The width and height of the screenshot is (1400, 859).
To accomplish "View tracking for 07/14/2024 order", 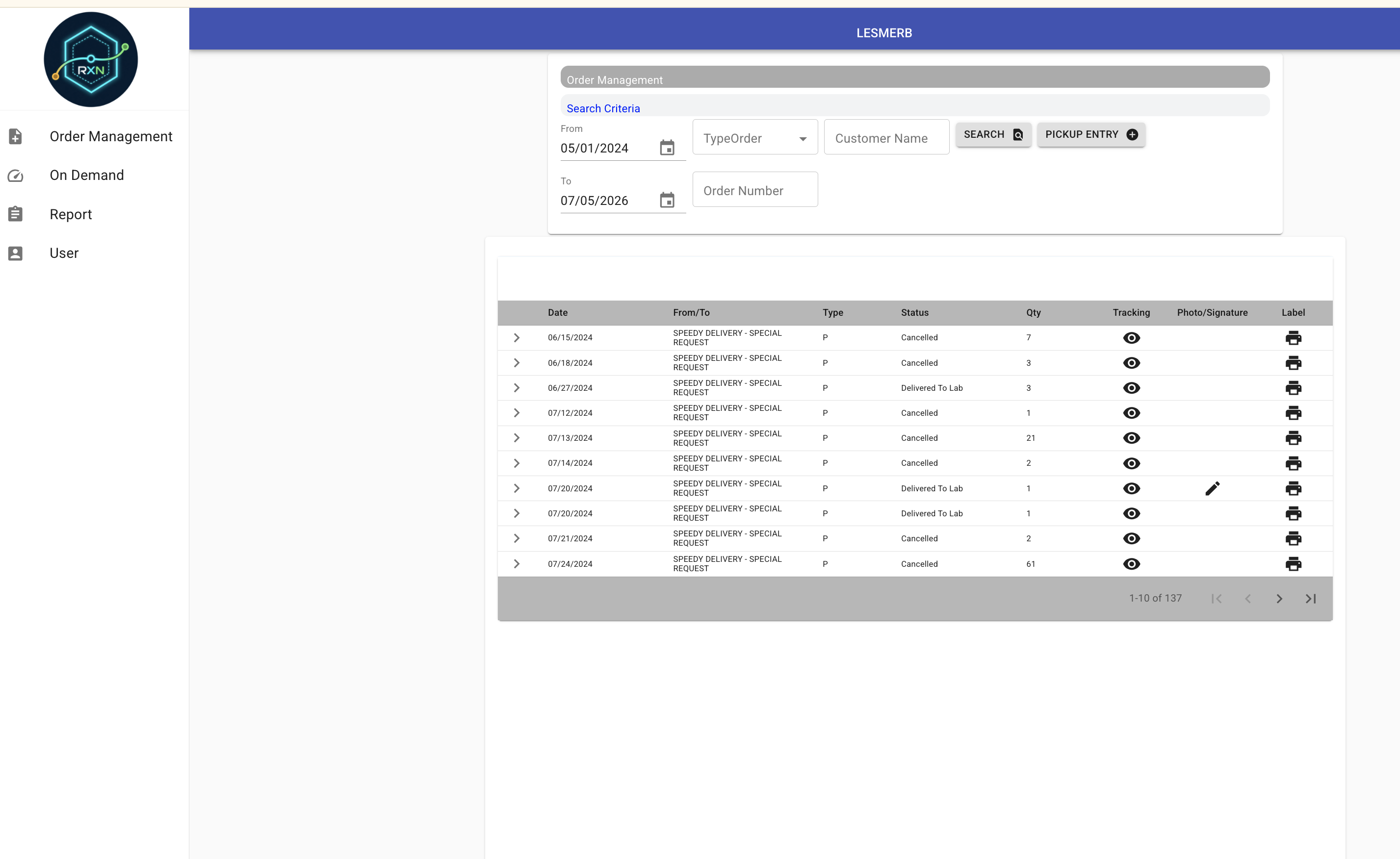I will (1131, 464).
